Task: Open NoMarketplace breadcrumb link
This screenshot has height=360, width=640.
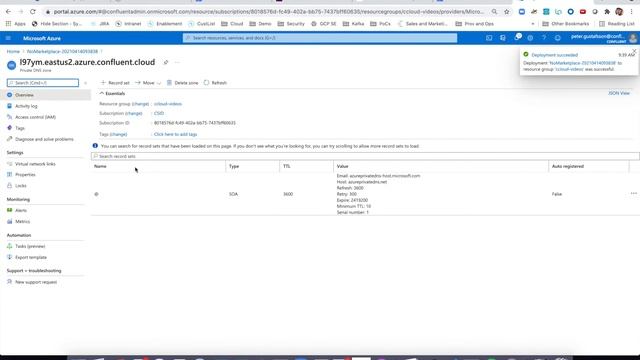Action: 62,51
